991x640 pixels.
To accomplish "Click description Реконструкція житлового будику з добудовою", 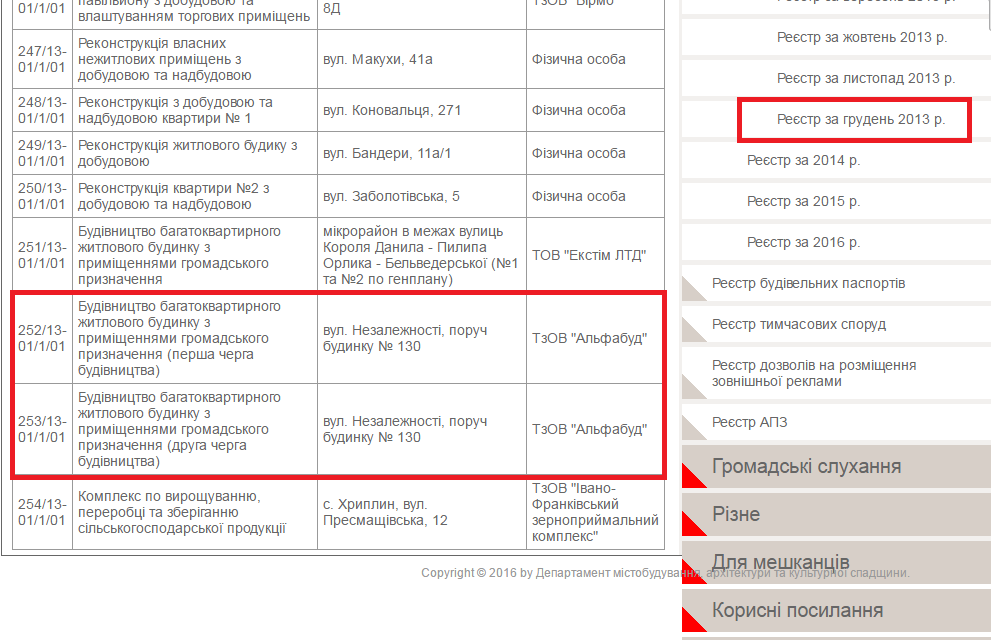I will click(x=188, y=154).
